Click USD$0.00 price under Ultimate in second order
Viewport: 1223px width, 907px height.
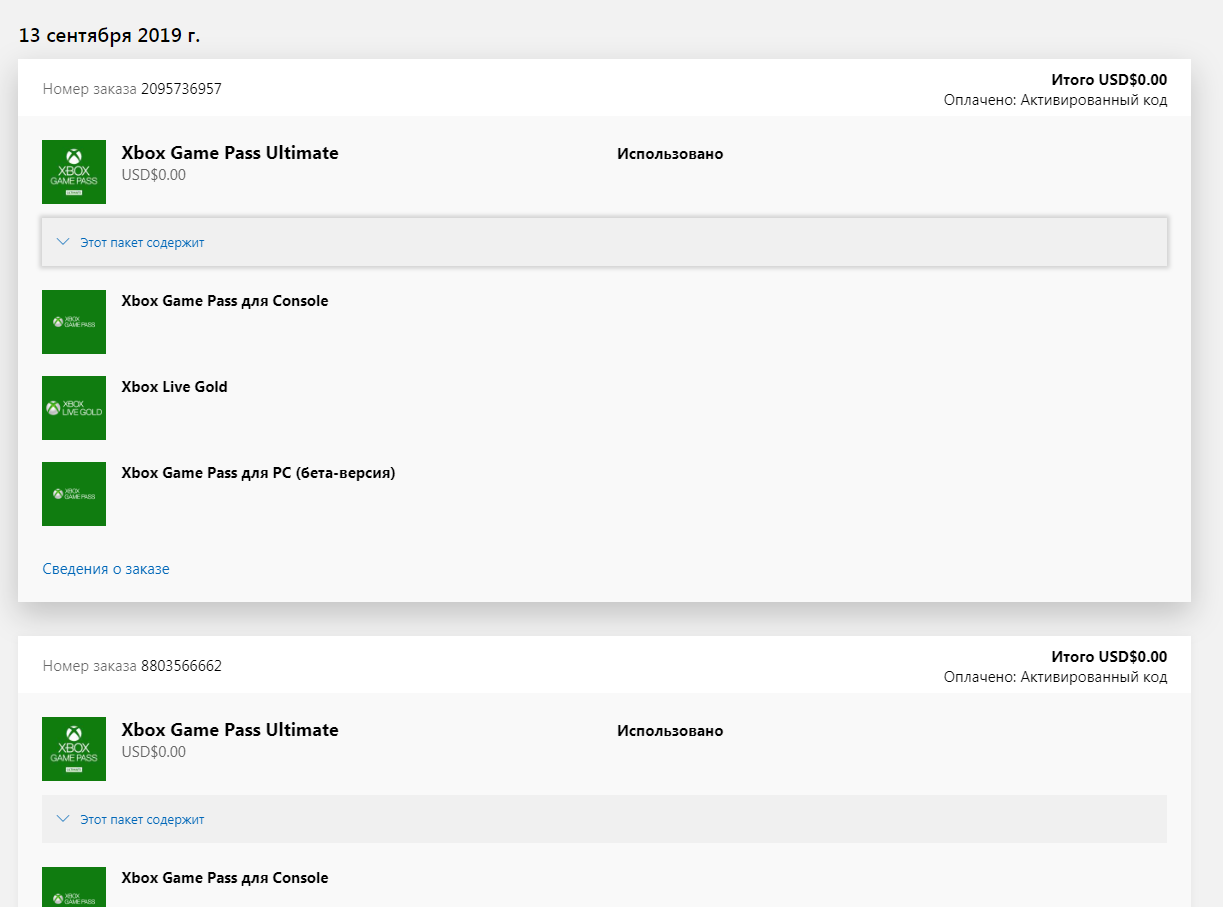click(153, 752)
